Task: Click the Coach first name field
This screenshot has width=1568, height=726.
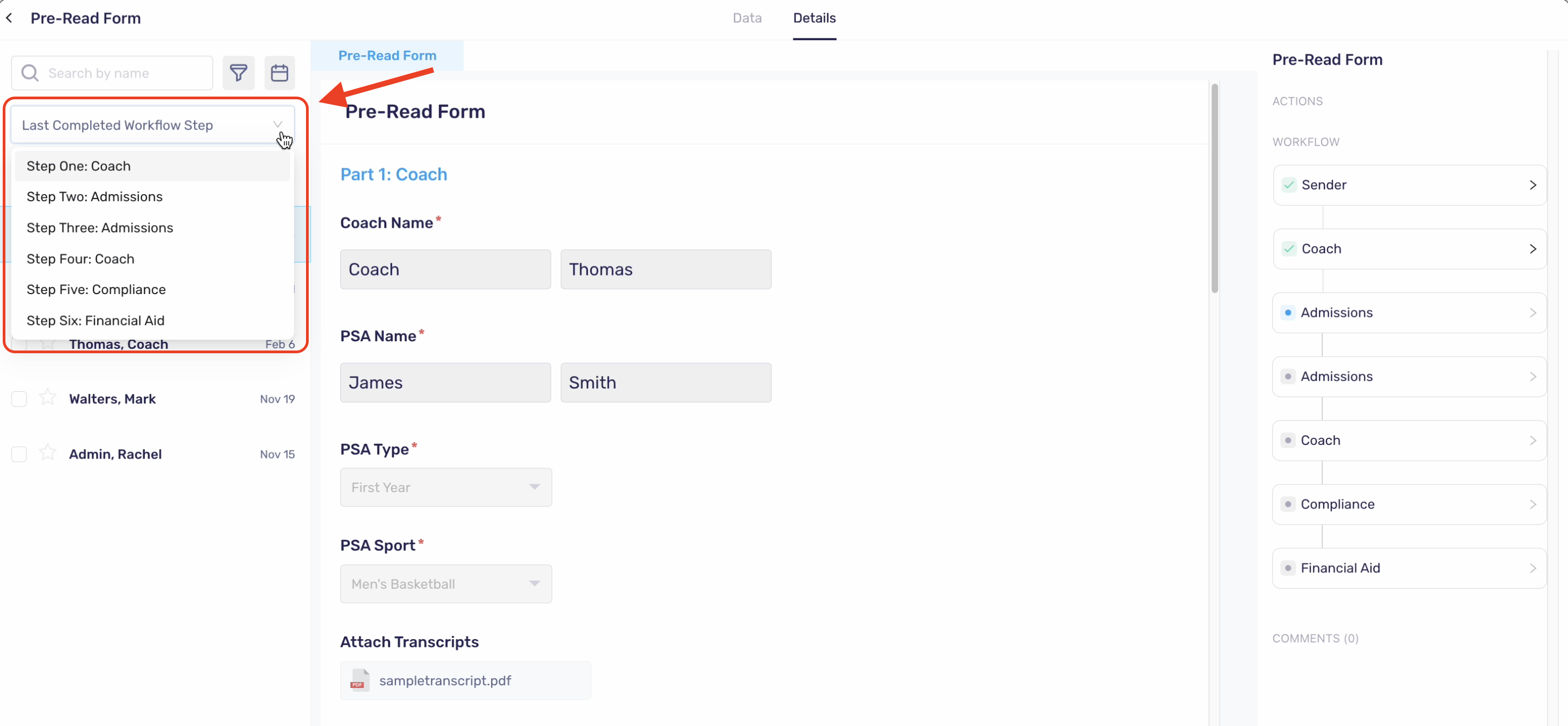Action: (x=445, y=269)
